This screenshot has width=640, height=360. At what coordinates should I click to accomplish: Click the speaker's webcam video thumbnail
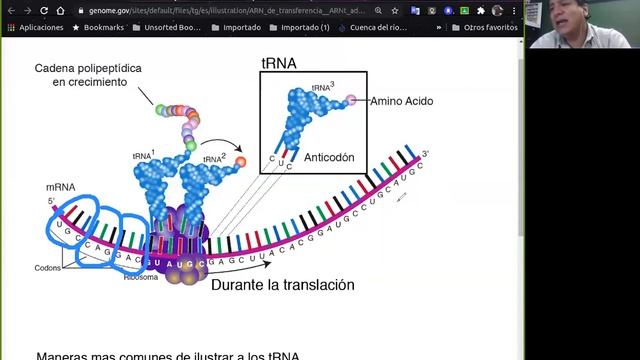tap(582, 24)
